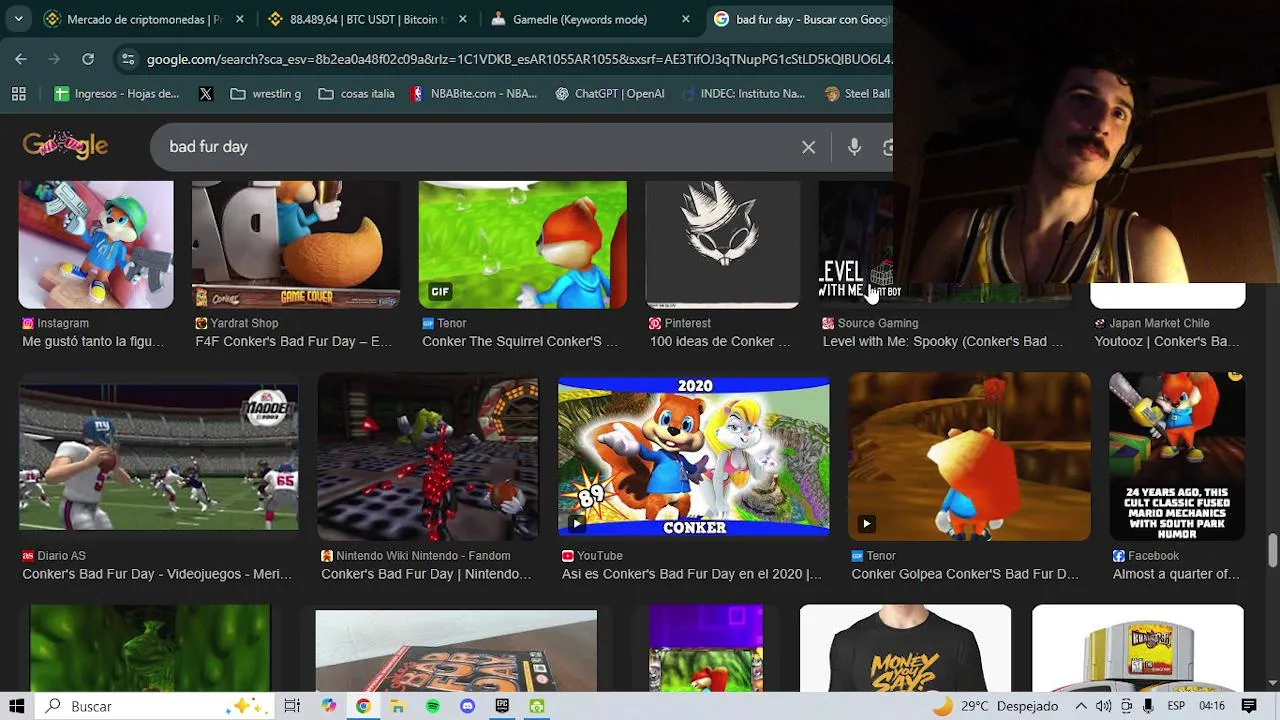
Task: Switch to the Mercado de criptomonedas tab
Action: (143, 19)
